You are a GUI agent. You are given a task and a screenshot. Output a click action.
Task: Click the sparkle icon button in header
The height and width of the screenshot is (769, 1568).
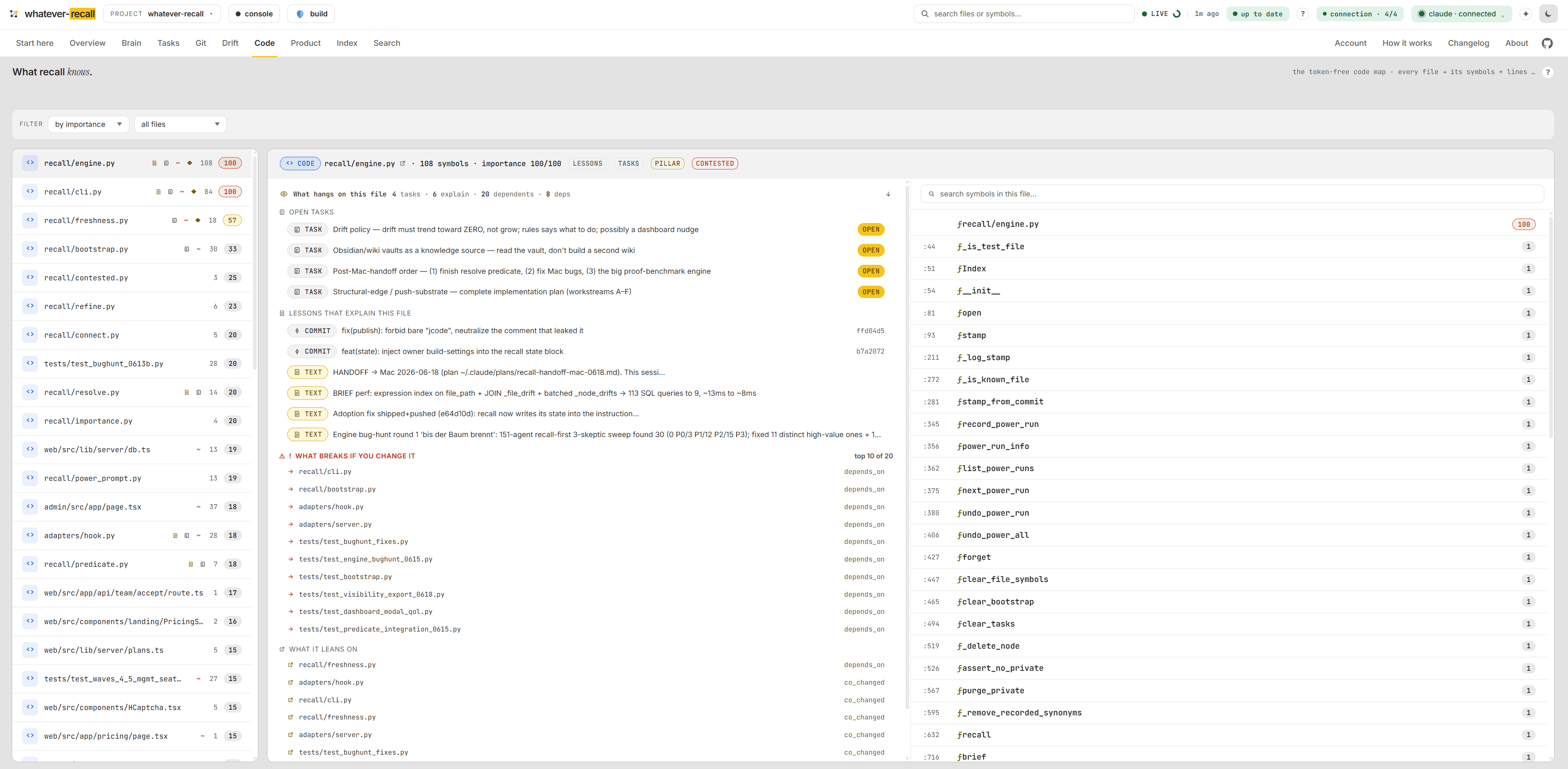(x=1525, y=14)
